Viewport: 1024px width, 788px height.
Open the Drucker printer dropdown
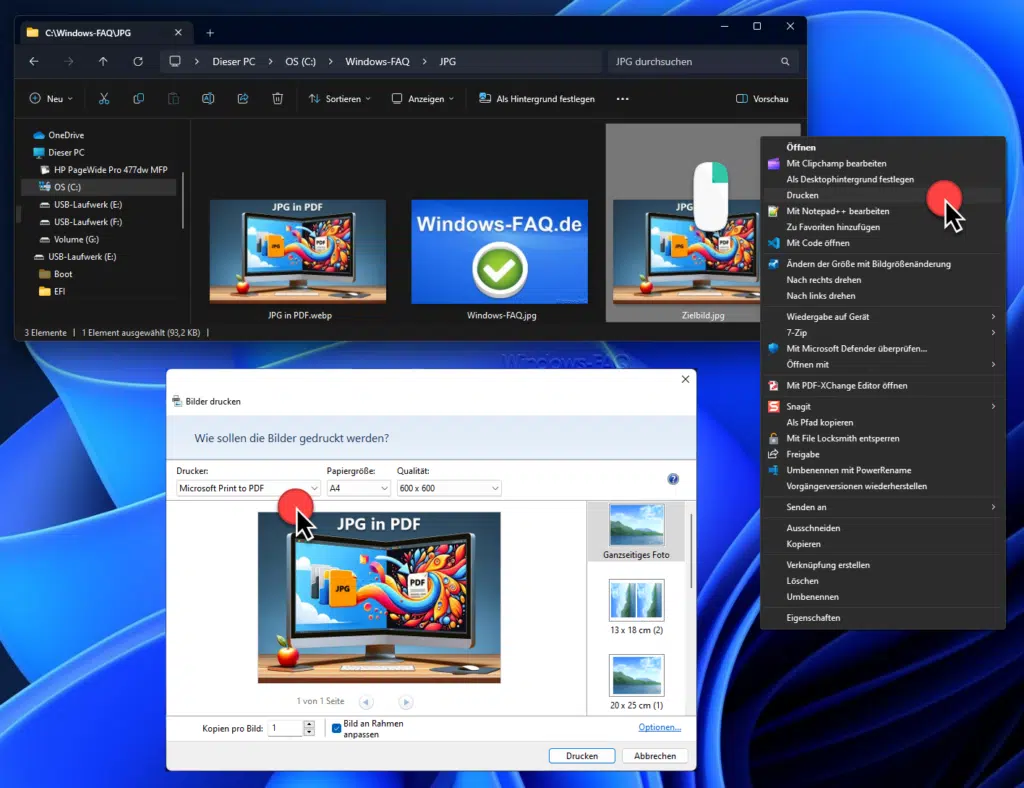click(248, 488)
